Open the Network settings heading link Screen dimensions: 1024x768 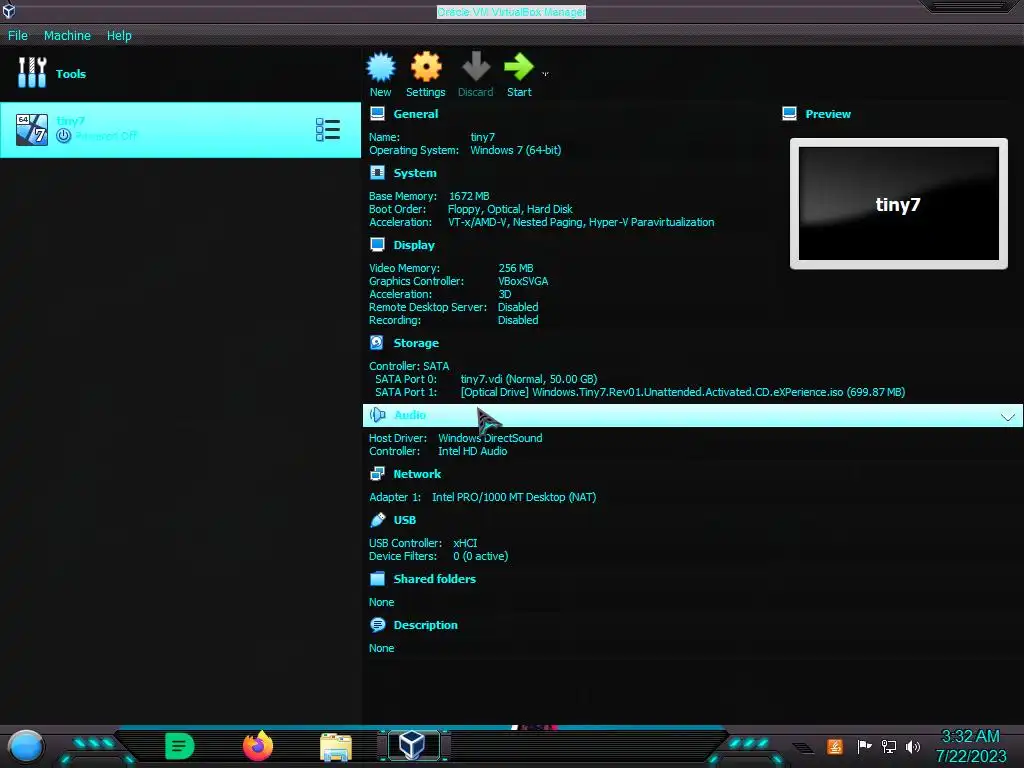(x=417, y=474)
